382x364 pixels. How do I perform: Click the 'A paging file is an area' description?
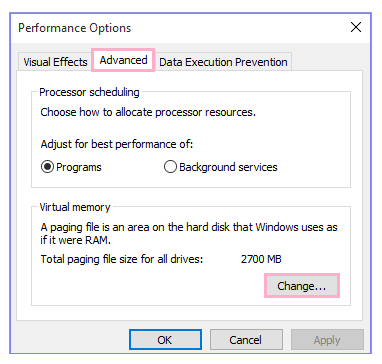tap(189, 233)
